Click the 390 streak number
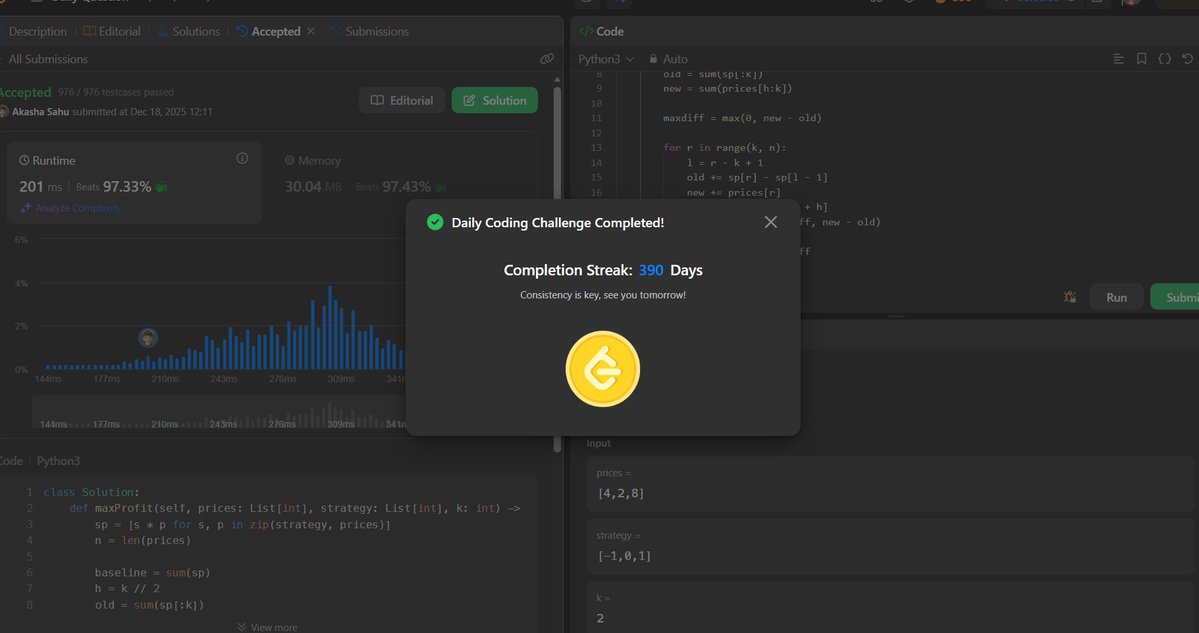This screenshot has width=1199, height=633. (x=651, y=270)
